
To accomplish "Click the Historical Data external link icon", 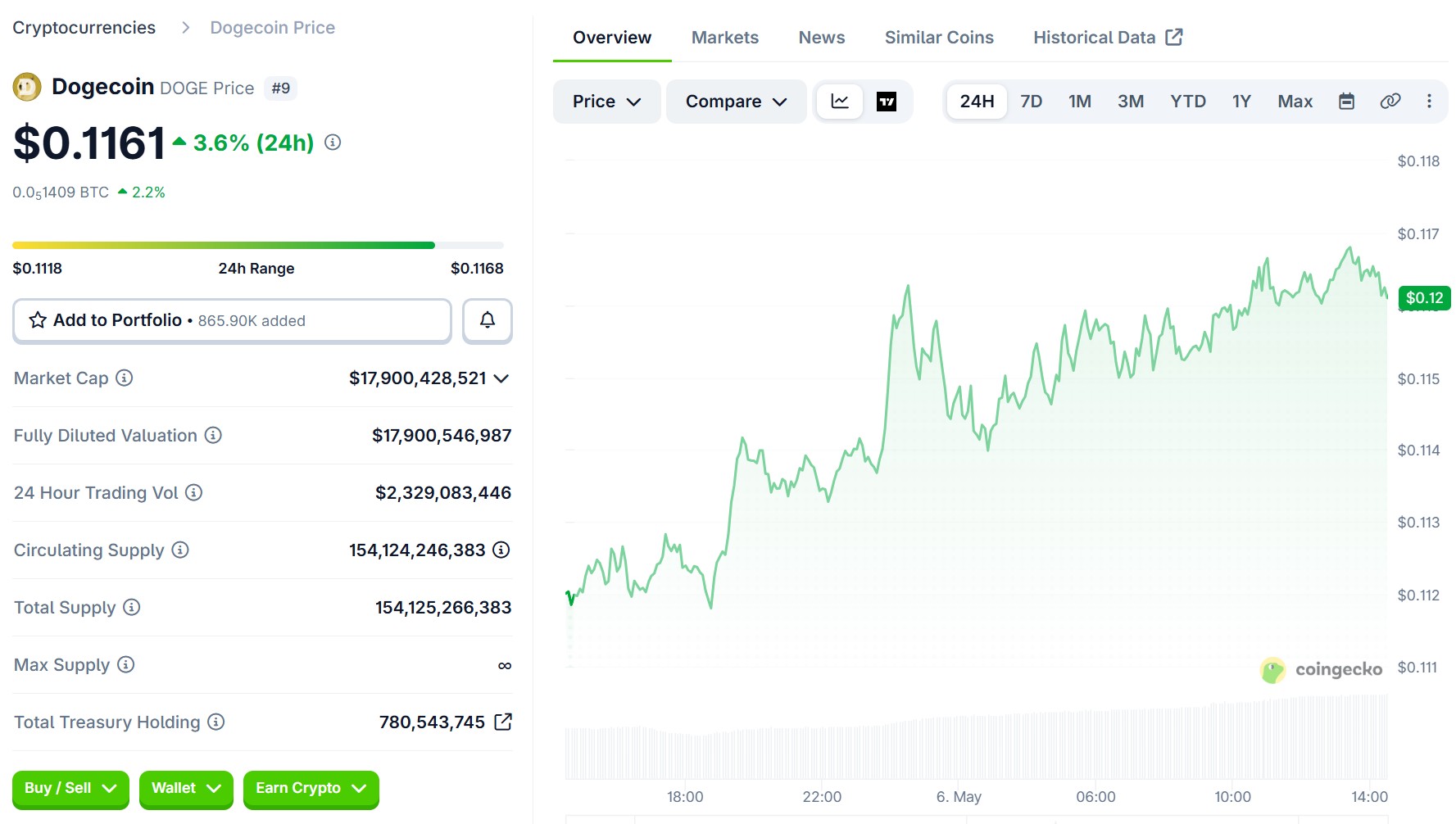I will pyautogui.click(x=1174, y=37).
